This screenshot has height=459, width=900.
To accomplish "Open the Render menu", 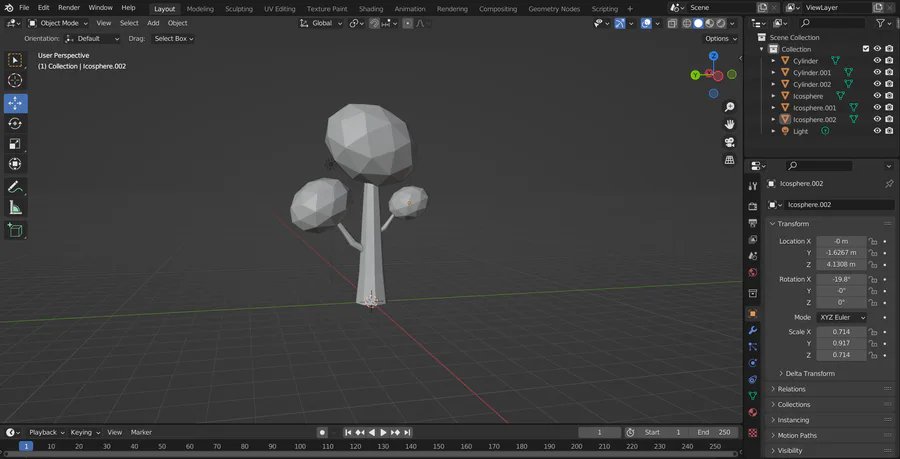I will coord(69,8).
